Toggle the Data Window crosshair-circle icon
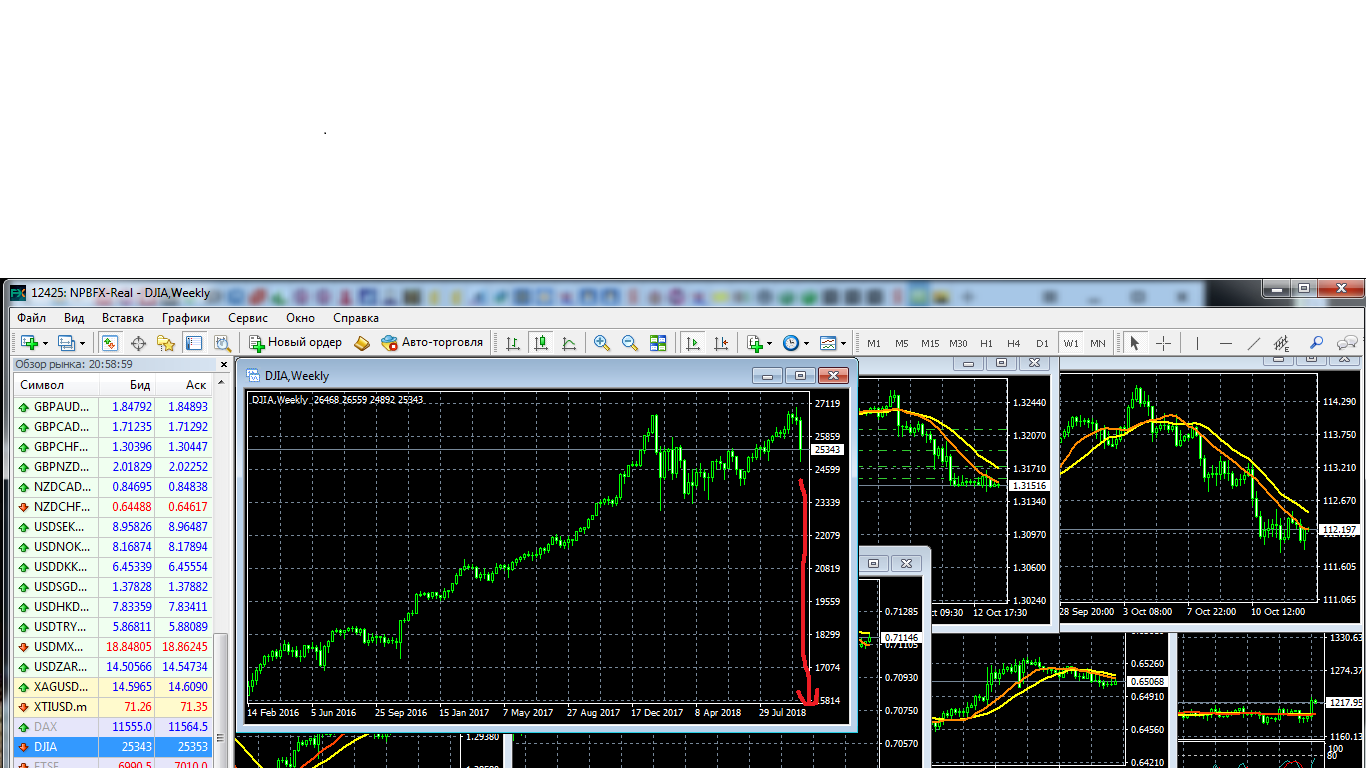This screenshot has height=768, width=1366. [138, 343]
